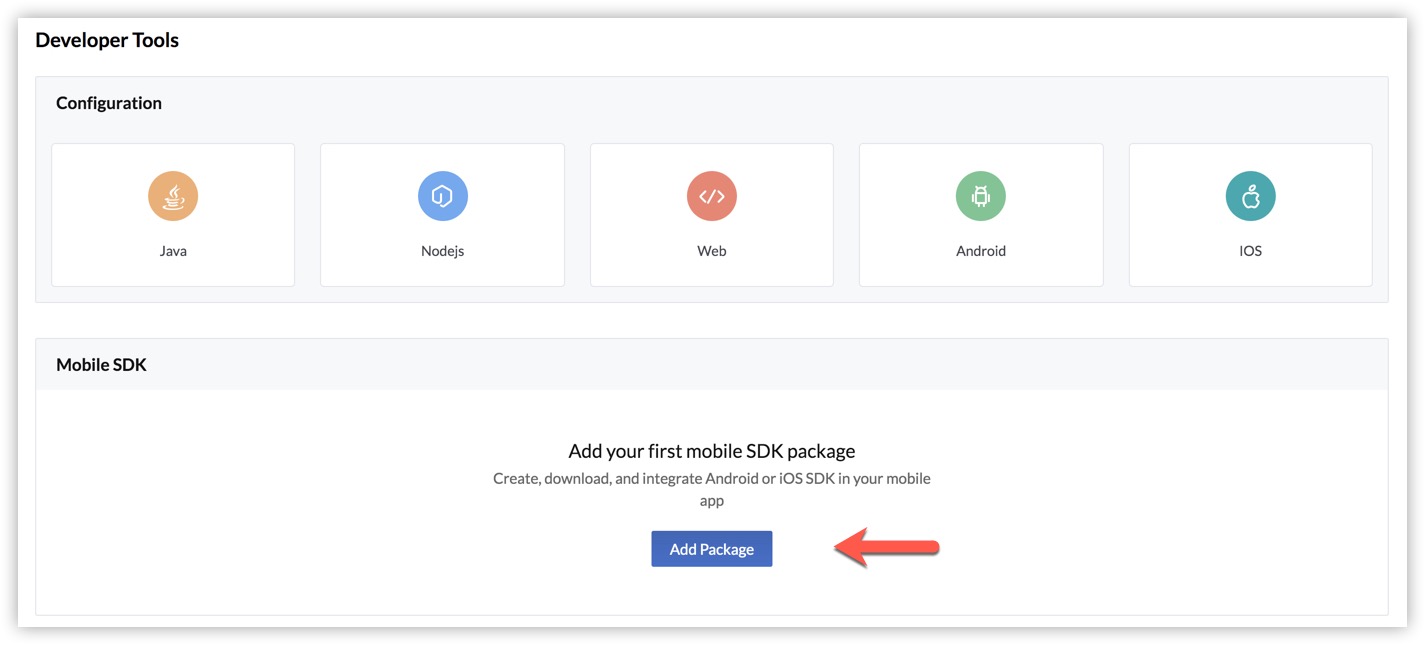Open the Android label text

click(981, 251)
